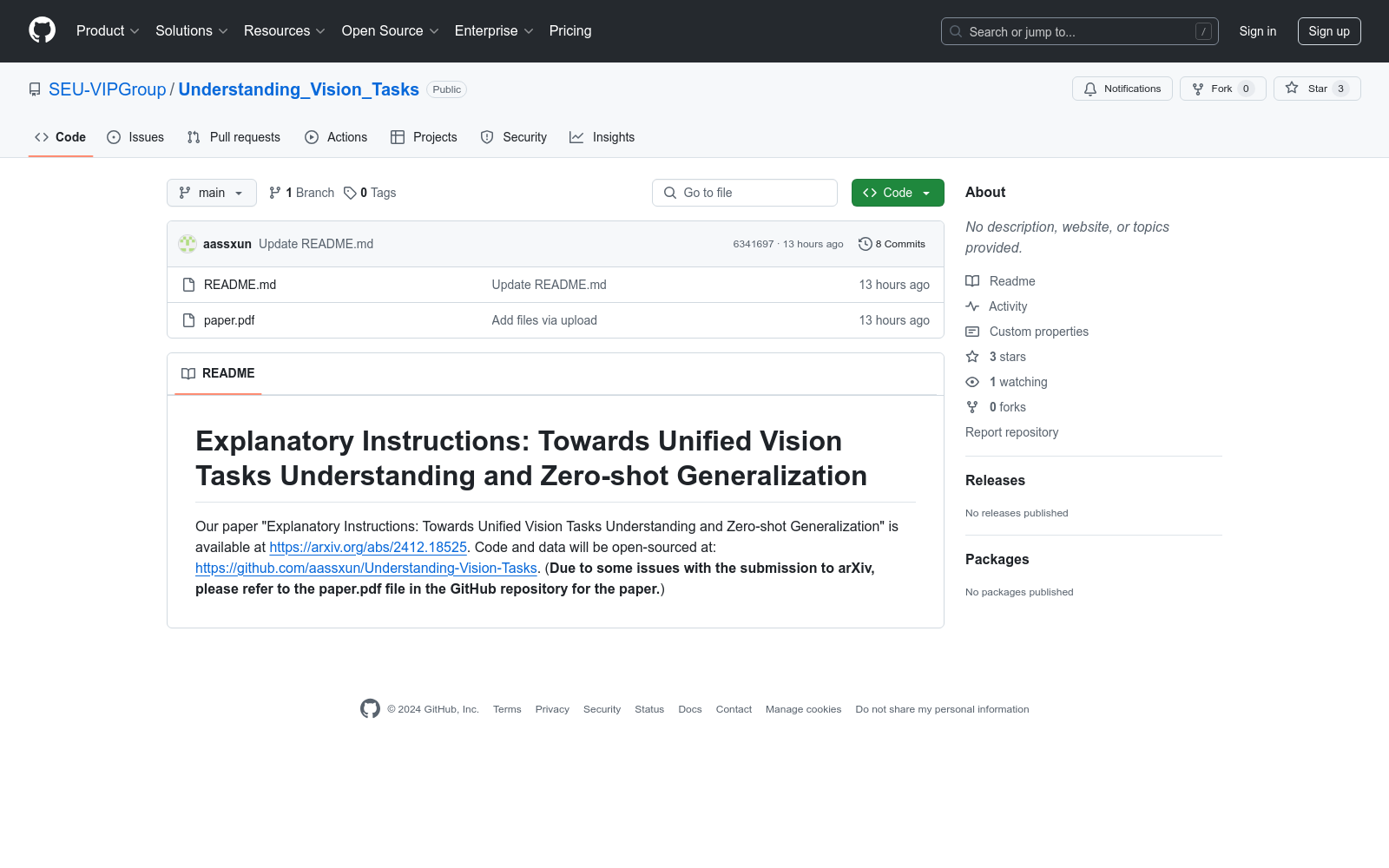1389x868 pixels.
Task: Click the file icon beside paper.pdf
Action: pos(188,320)
